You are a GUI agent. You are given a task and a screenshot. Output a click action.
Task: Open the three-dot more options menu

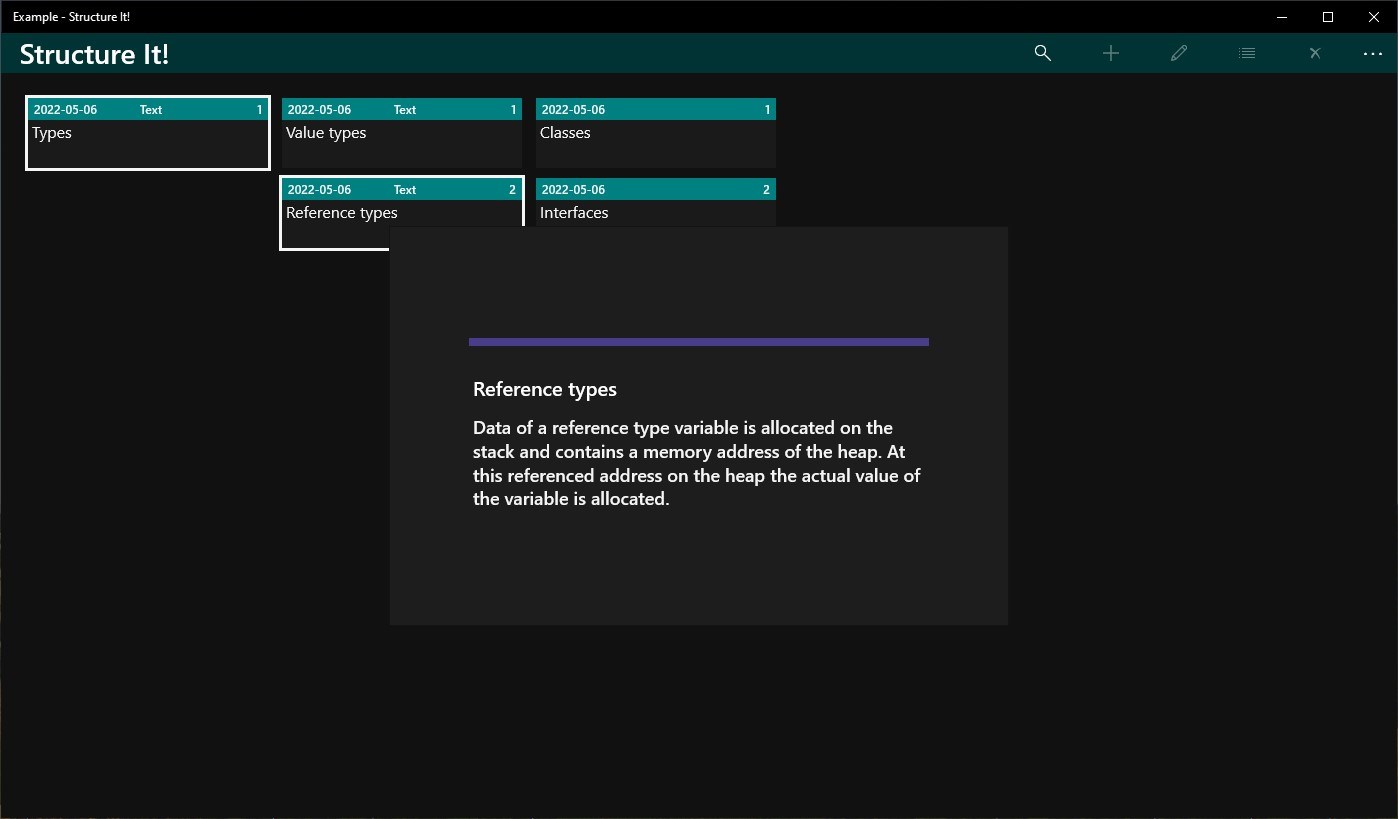point(1372,53)
